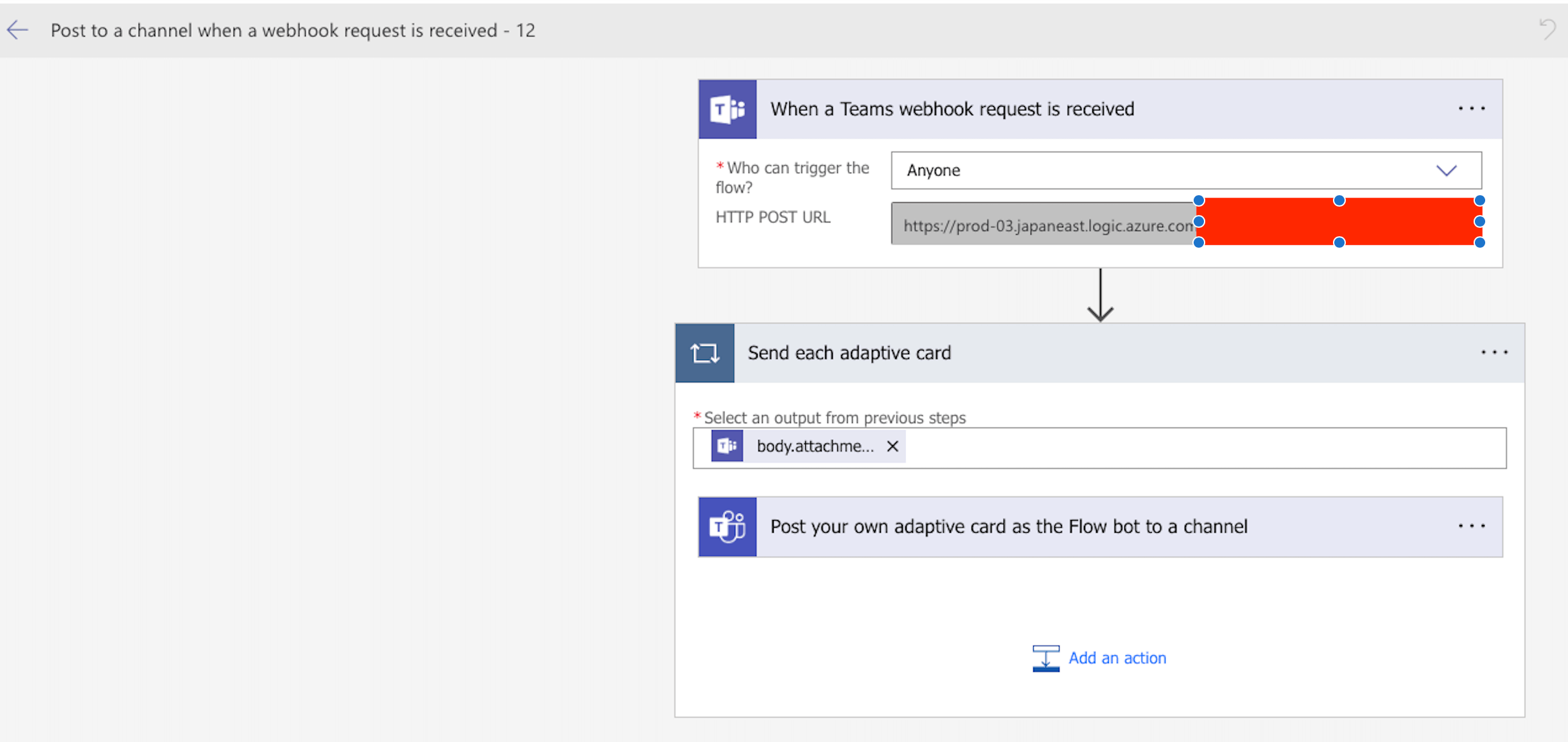Image resolution: width=1568 pixels, height=742 pixels.
Task: Open the 'Who can trigger the flow?' dropdown
Action: coord(1156,170)
